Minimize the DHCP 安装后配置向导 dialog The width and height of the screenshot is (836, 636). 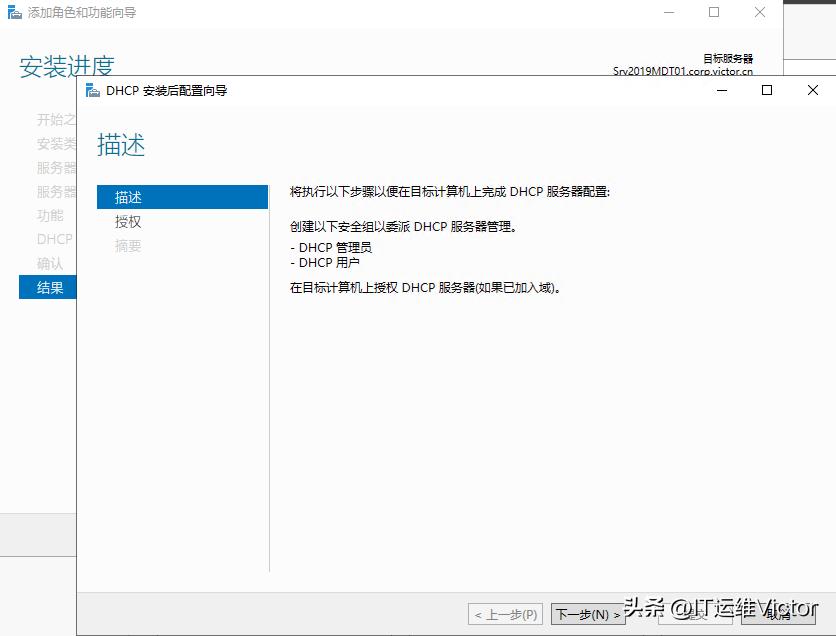(x=721, y=90)
